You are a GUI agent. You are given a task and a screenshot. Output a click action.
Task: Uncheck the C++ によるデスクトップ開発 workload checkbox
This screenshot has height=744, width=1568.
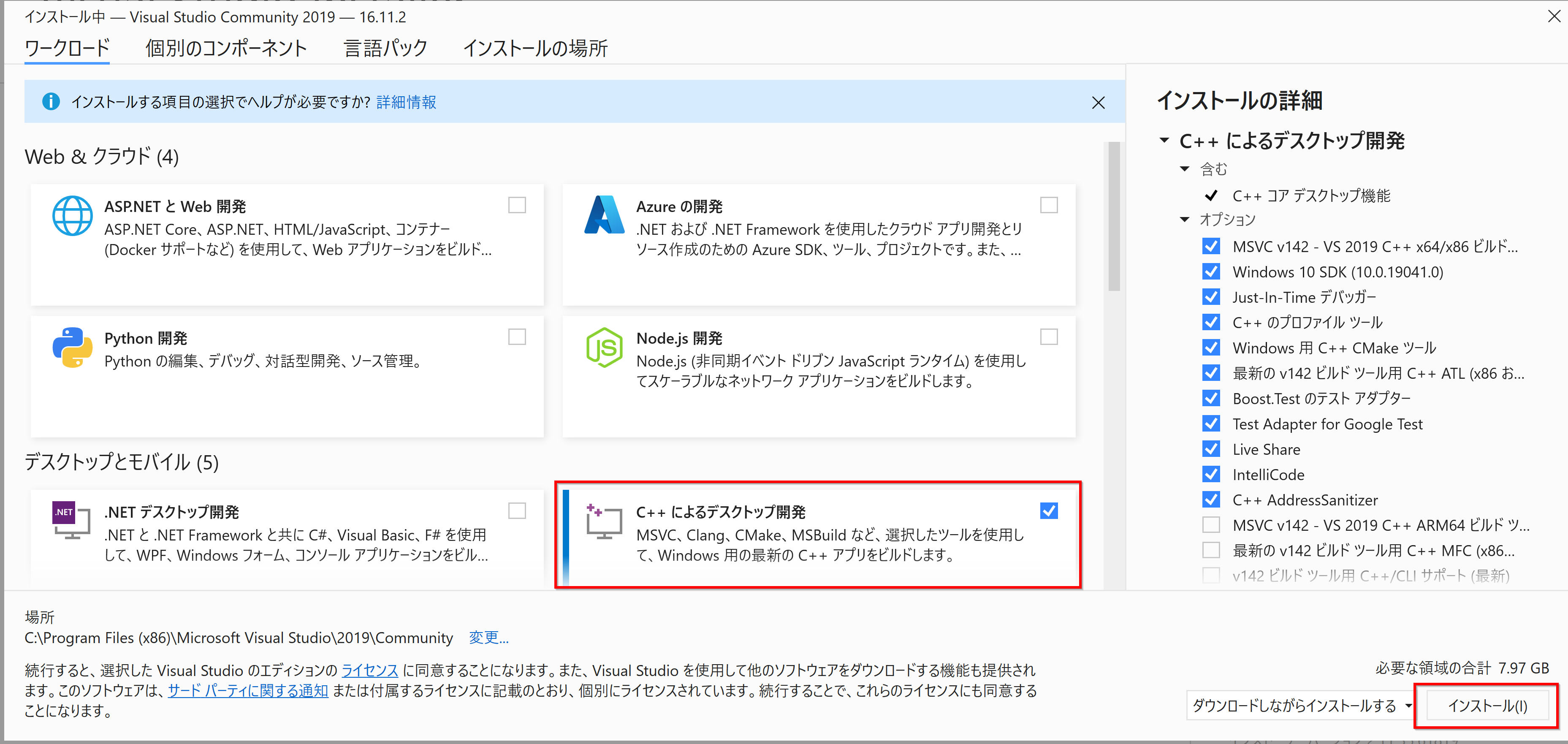[1049, 511]
